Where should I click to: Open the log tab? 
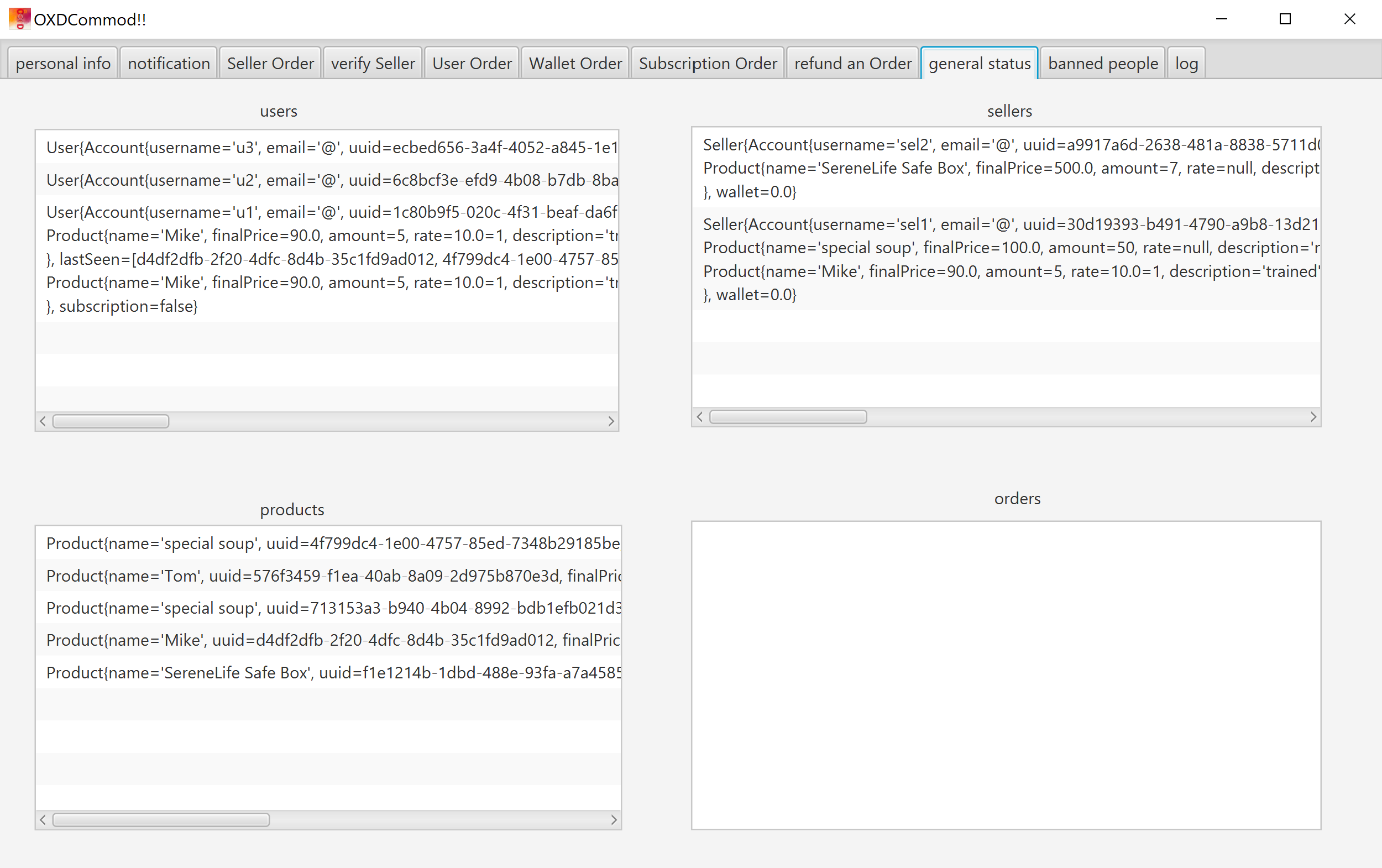point(1186,63)
